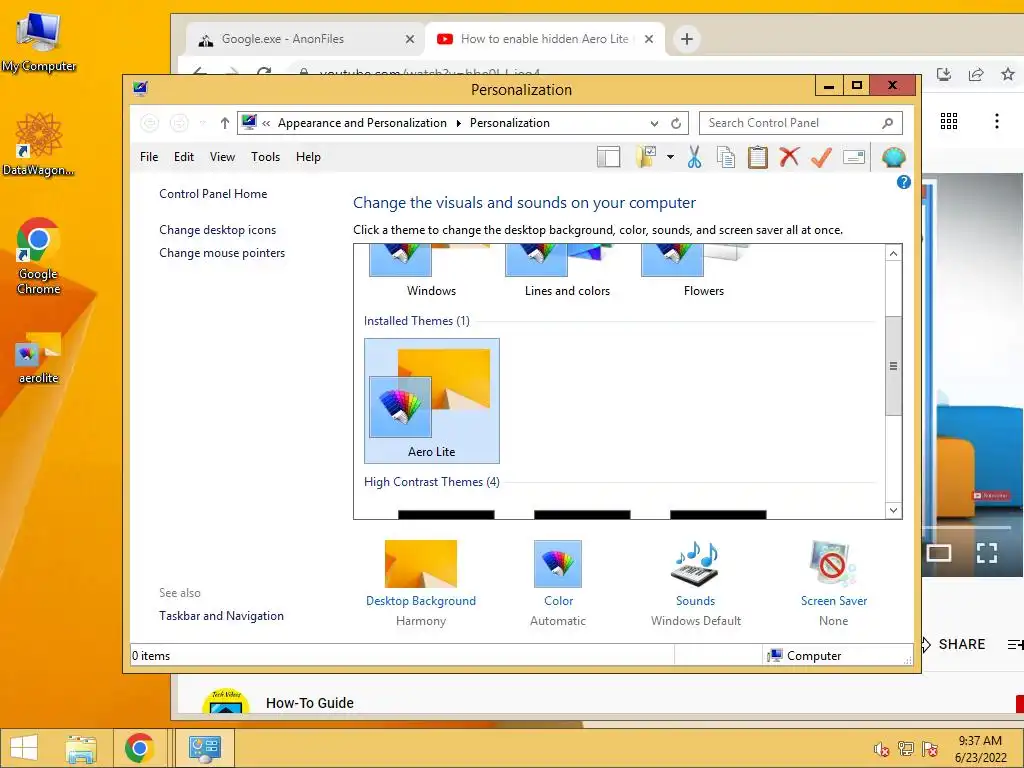Open the View menu
This screenshot has width=1024, height=768.
tap(222, 157)
